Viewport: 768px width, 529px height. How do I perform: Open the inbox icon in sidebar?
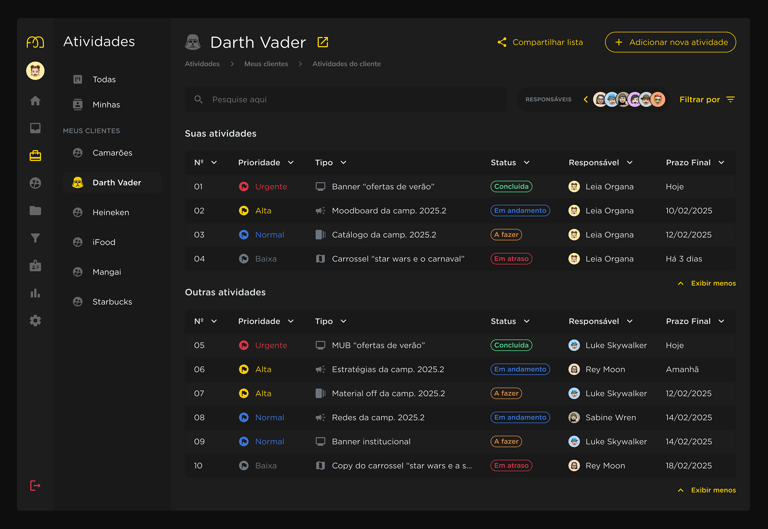(x=35, y=128)
